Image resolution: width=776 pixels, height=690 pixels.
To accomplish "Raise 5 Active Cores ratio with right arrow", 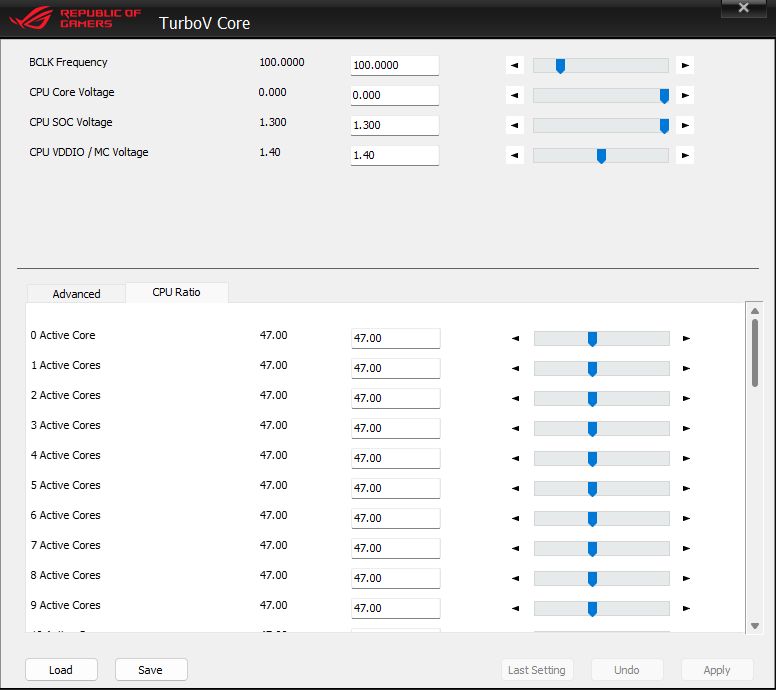I will (686, 489).
